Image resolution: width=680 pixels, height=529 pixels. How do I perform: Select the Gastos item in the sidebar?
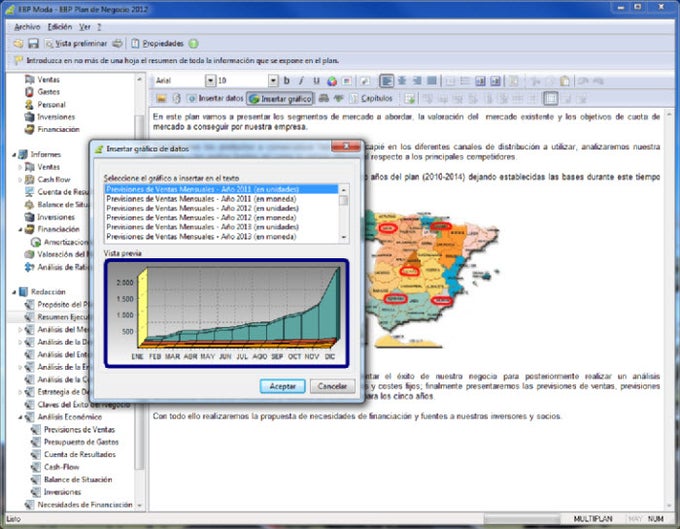(49, 92)
